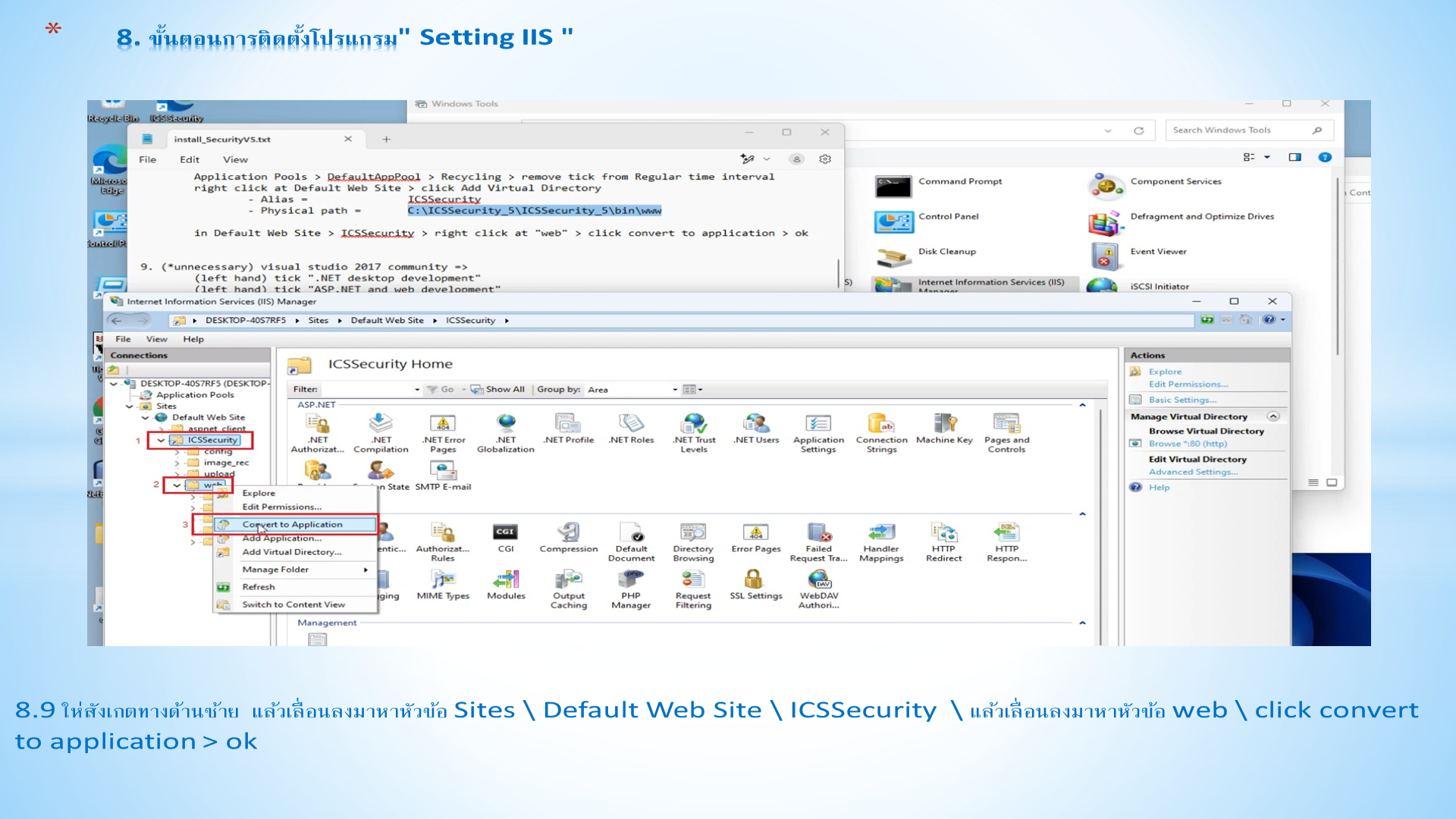
Task: Open the CGI feature icon
Action: [505, 538]
